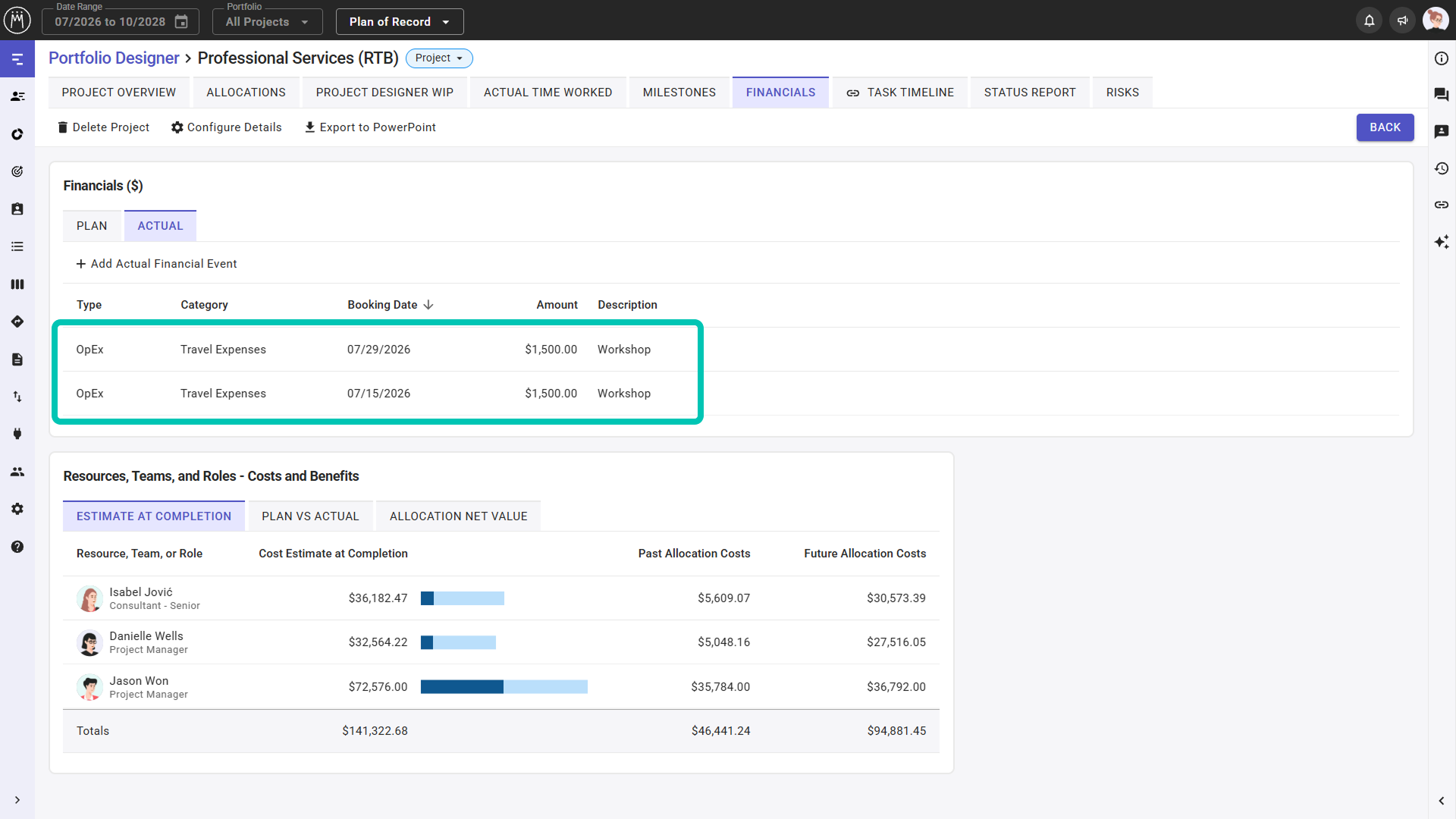
Task: Click Jason Won's cost estimate bar
Action: point(504,687)
